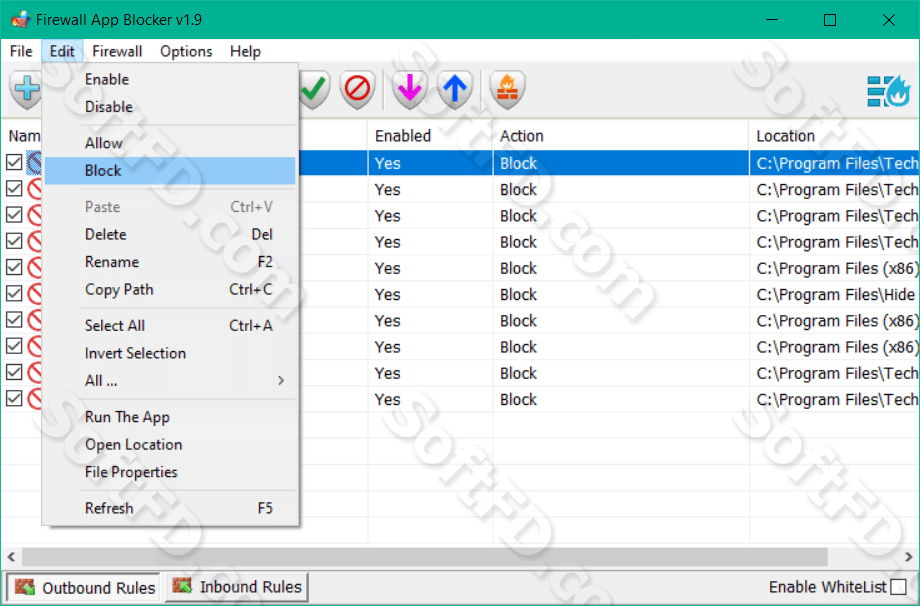The image size is (920, 606).
Task: Click the block icon in the highlighted row
Action: (x=35, y=163)
